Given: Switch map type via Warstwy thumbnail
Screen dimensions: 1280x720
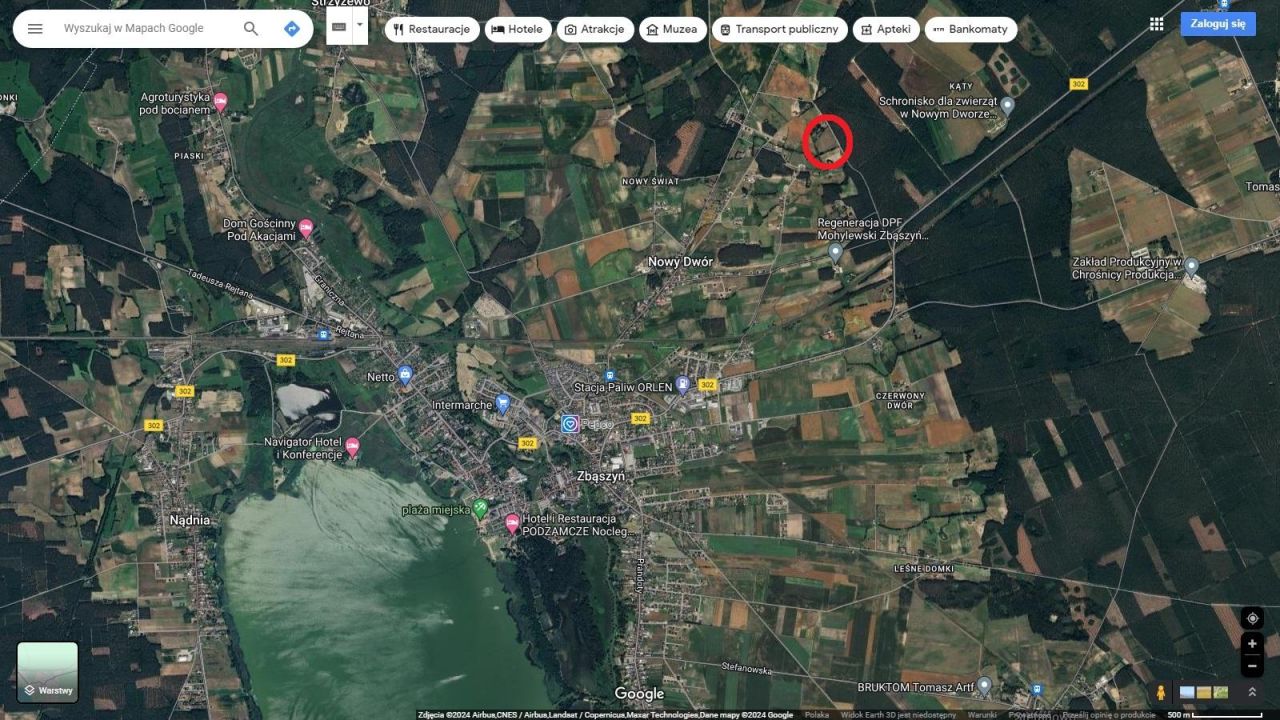Looking at the screenshot, I should (48, 672).
